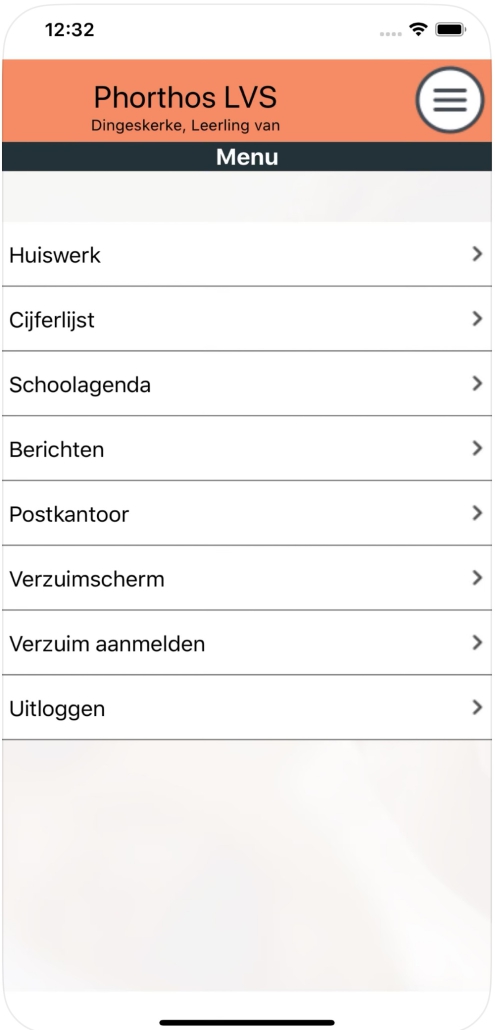This screenshot has width=495, height=1030.
Task: Select Schoolagenda from the menu
Action: pos(247,384)
